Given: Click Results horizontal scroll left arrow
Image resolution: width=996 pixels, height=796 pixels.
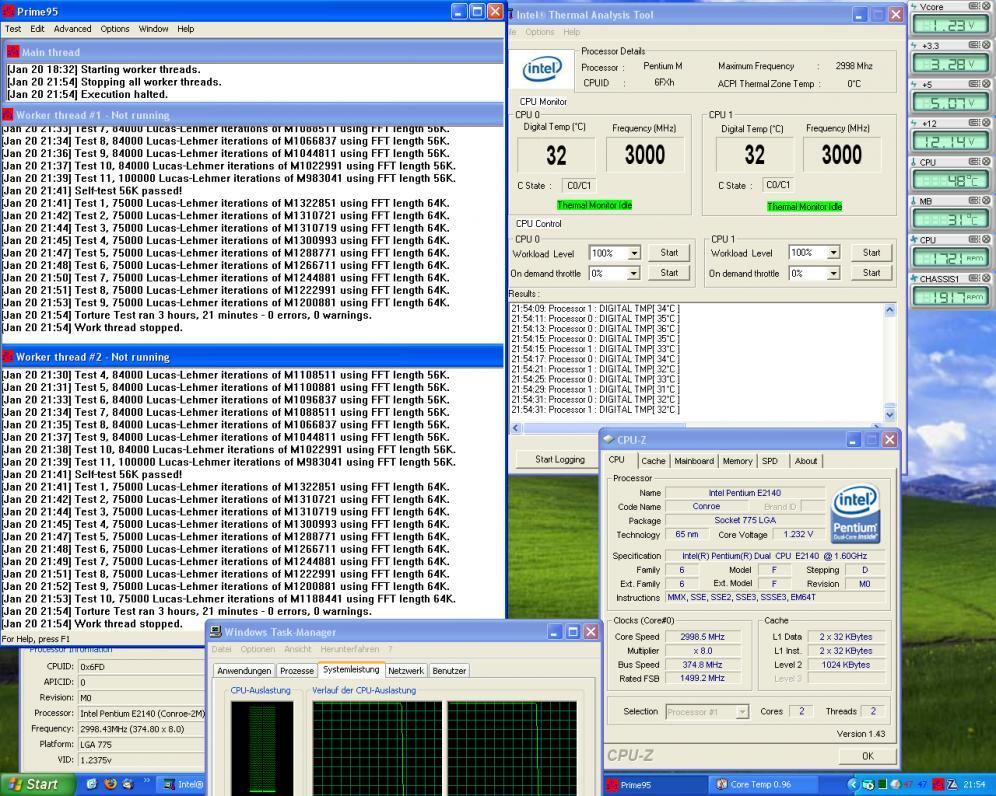Looking at the screenshot, I should (x=515, y=428).
